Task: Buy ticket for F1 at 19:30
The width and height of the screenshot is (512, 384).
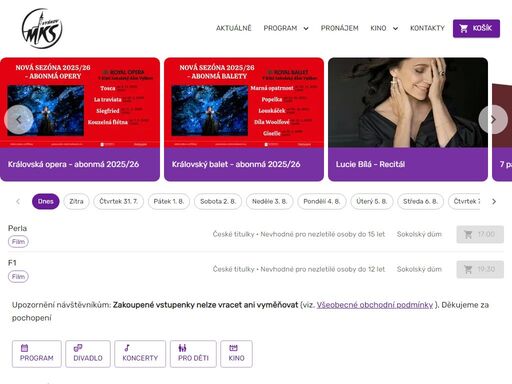Action: point(480,269)
